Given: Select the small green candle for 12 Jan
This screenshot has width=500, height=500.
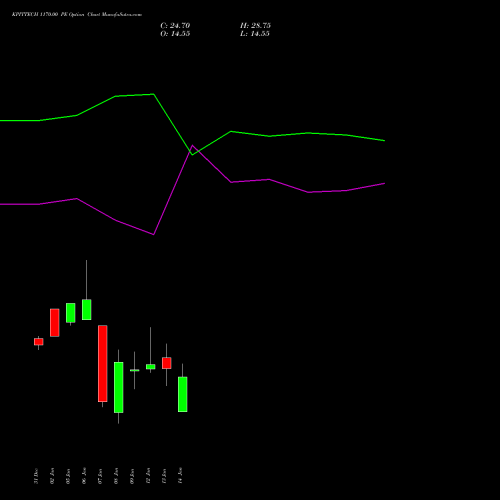Looking at the screenshot, I should (x=151, y=367).
